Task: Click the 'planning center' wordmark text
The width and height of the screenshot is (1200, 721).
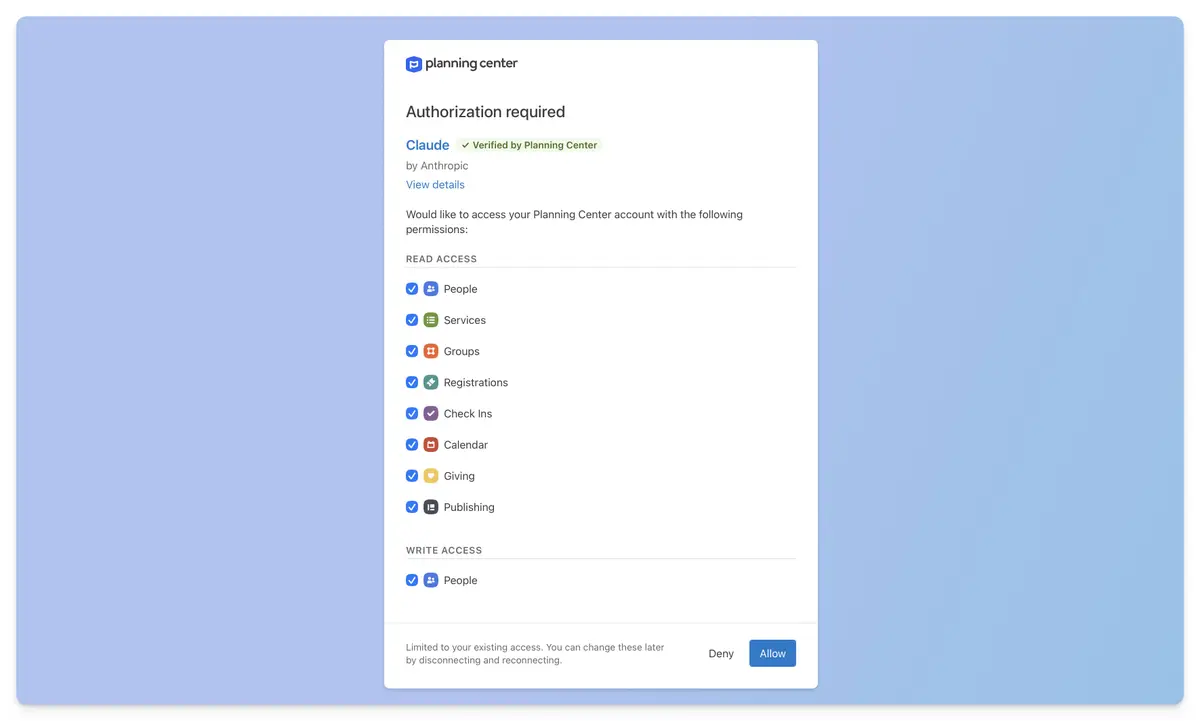Action: tap(471, 64)
